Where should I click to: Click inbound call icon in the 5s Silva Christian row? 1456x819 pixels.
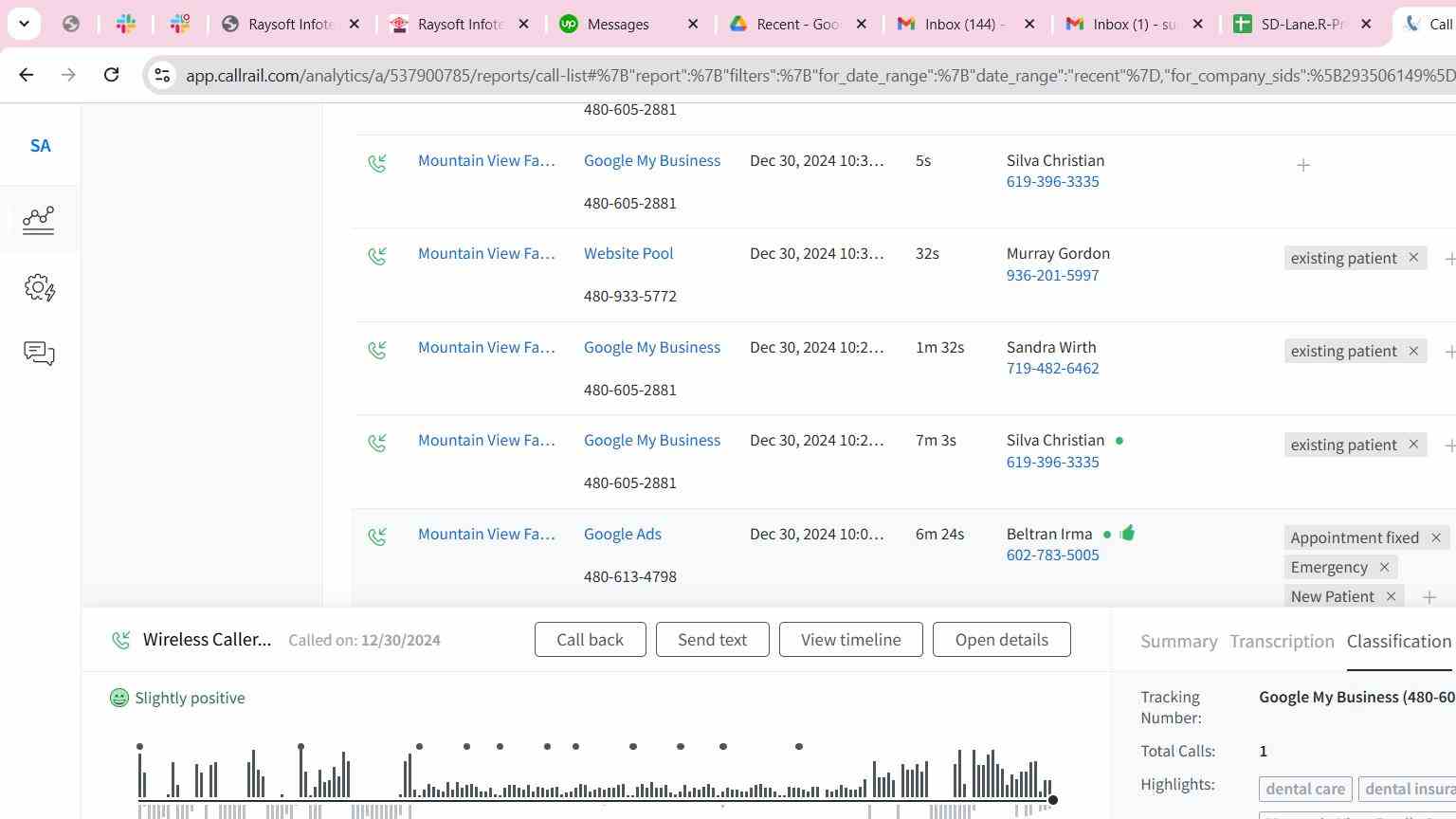pyautogui.click(x=377, y=163)
